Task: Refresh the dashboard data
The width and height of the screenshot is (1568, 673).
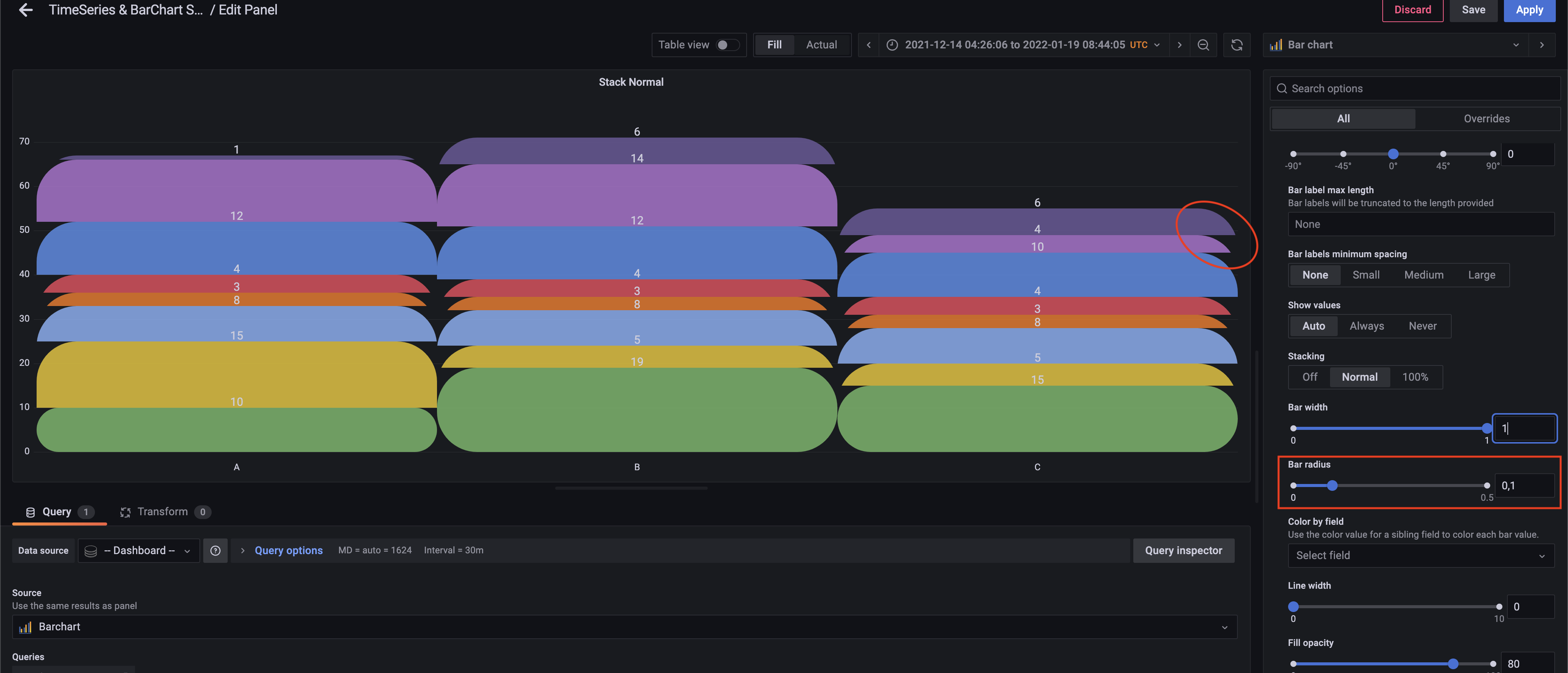Action: 1237,45
